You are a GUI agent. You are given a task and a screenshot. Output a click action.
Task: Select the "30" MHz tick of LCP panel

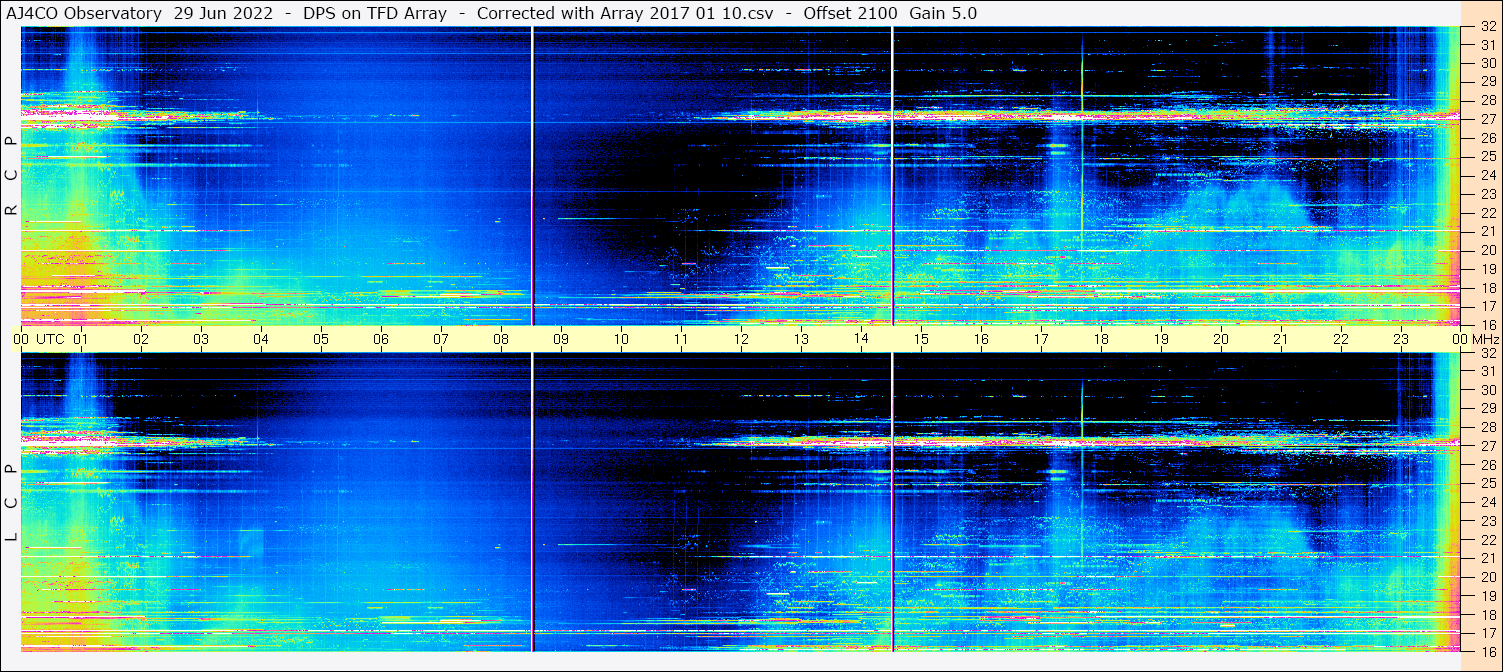coord(1487,390)
